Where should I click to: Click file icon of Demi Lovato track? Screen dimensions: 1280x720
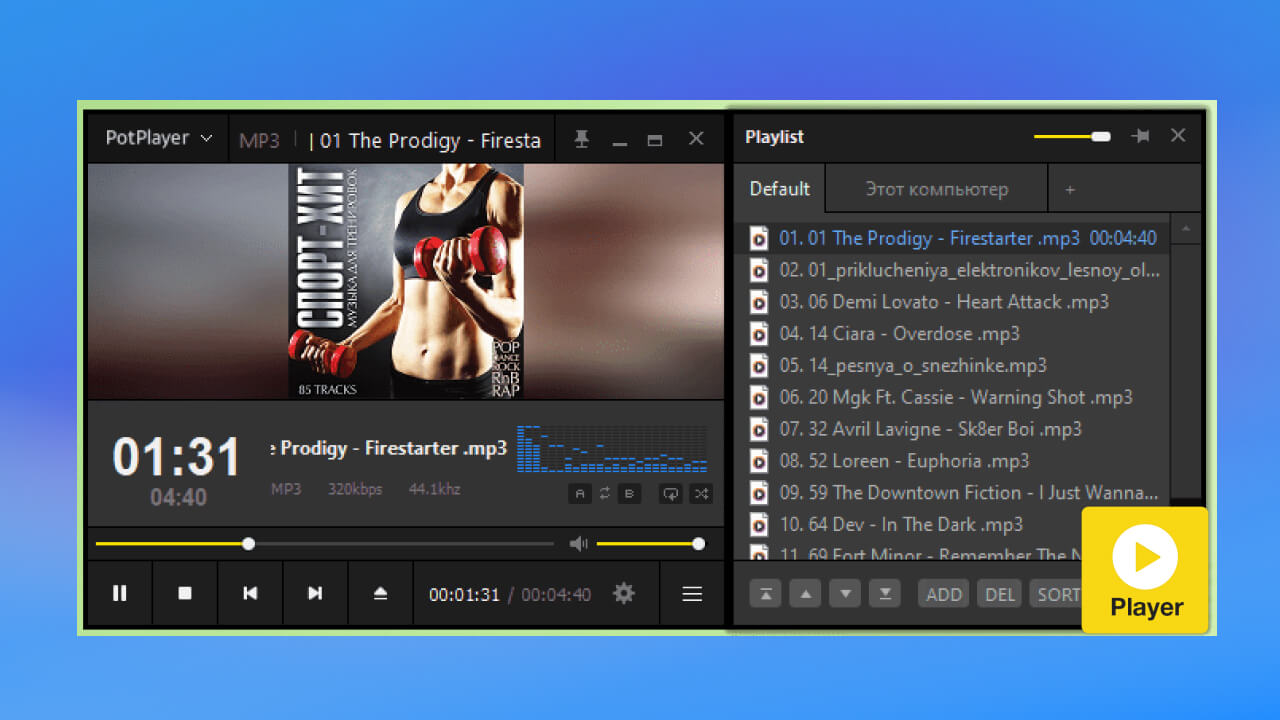[759, 302]
